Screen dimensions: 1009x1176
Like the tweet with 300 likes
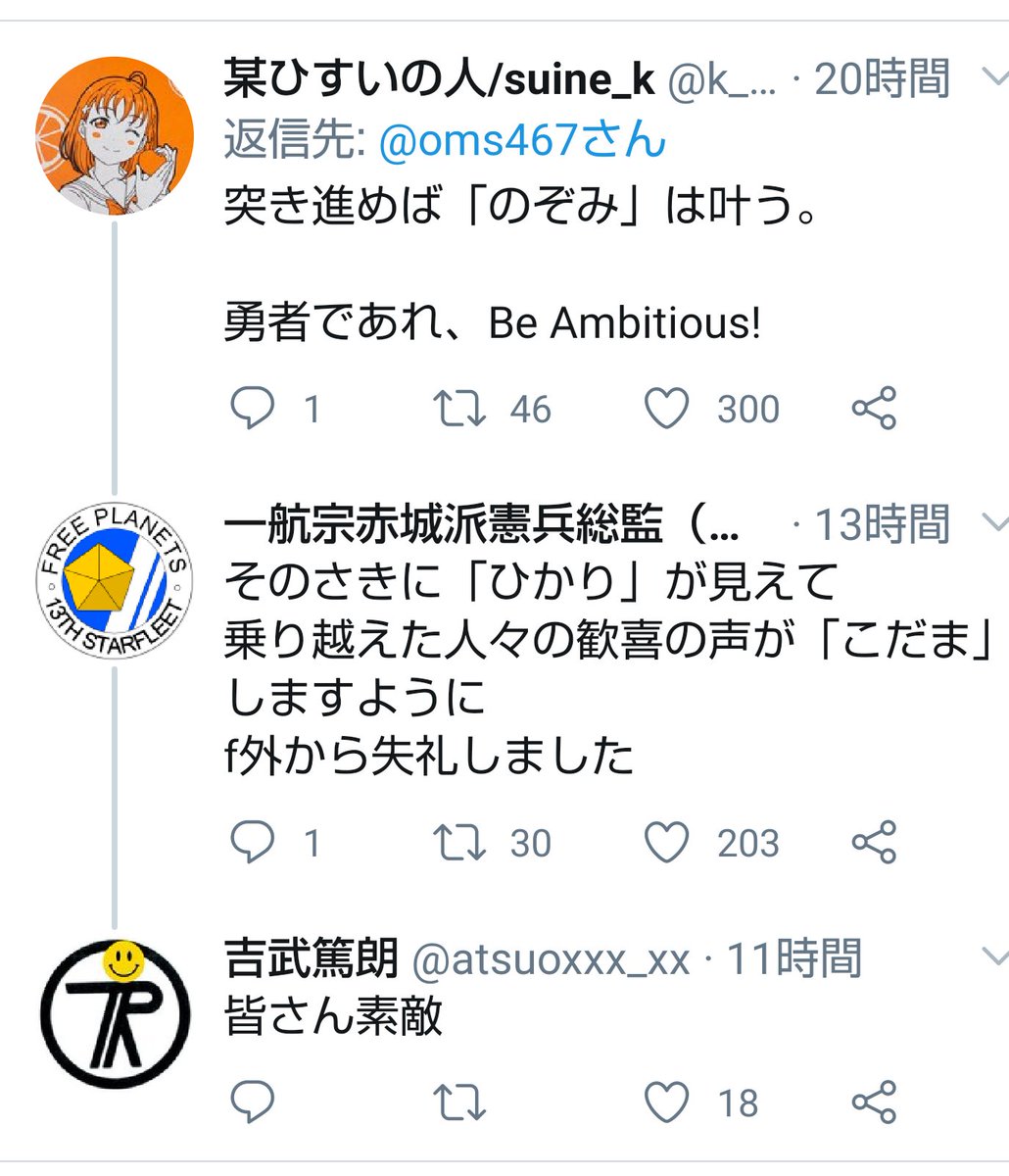[x=668, y=409]
